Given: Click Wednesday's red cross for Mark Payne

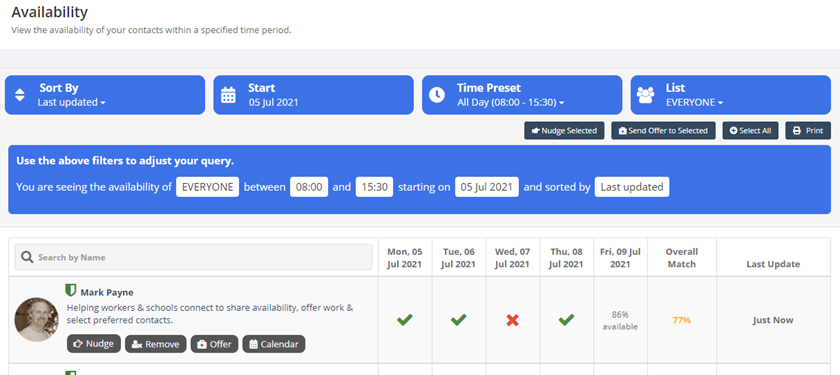Looking at the screenshot, I should point(513,320).
